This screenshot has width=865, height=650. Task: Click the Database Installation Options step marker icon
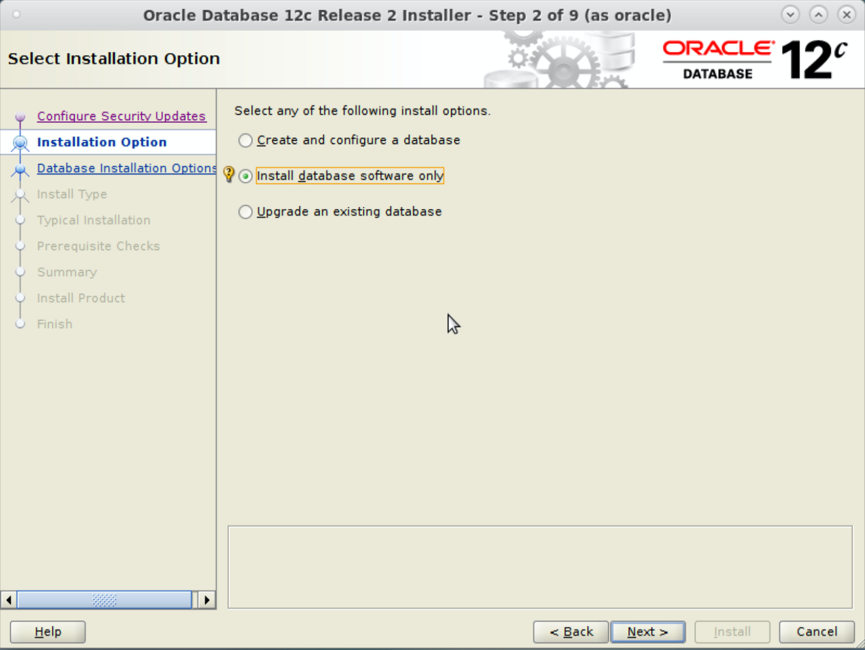20,169
